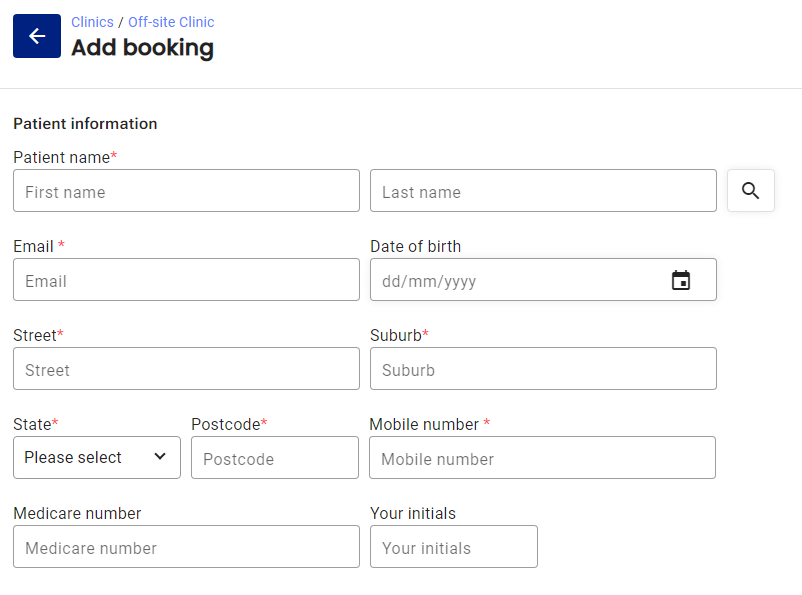Click the back arrow button

pos(37,36)
